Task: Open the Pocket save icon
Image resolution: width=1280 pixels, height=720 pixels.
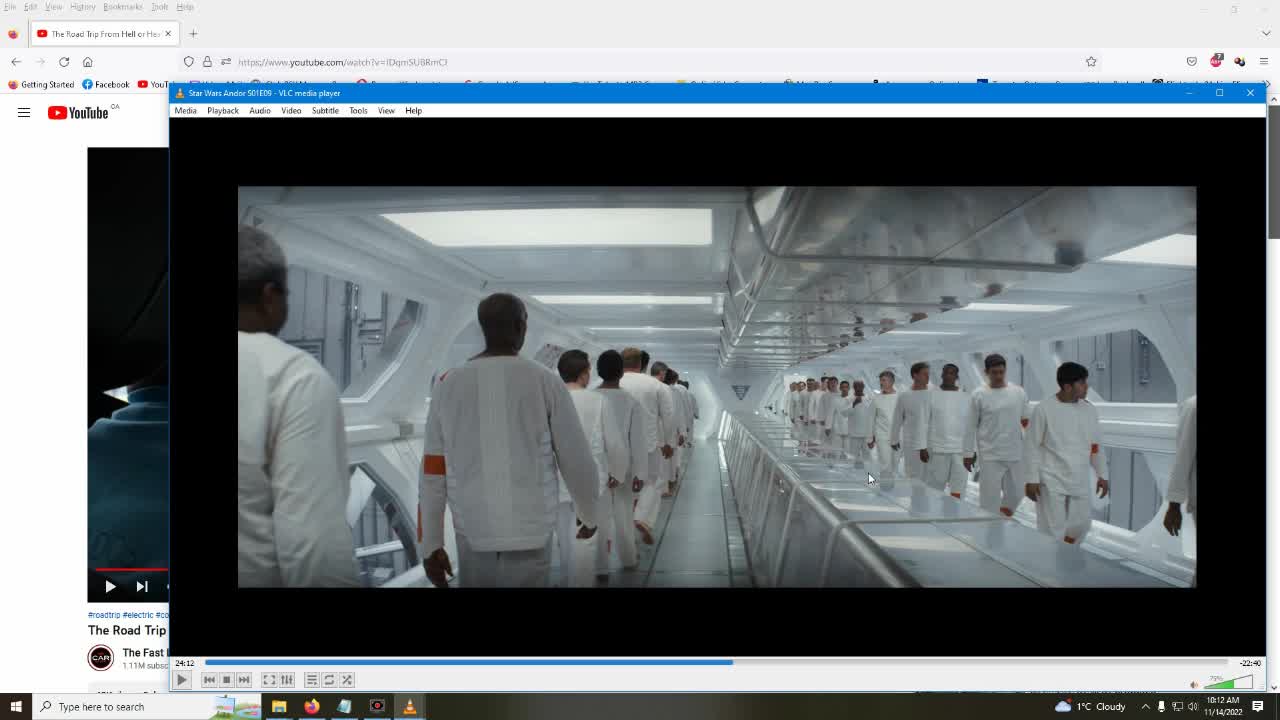Action: click(1192, 62)
